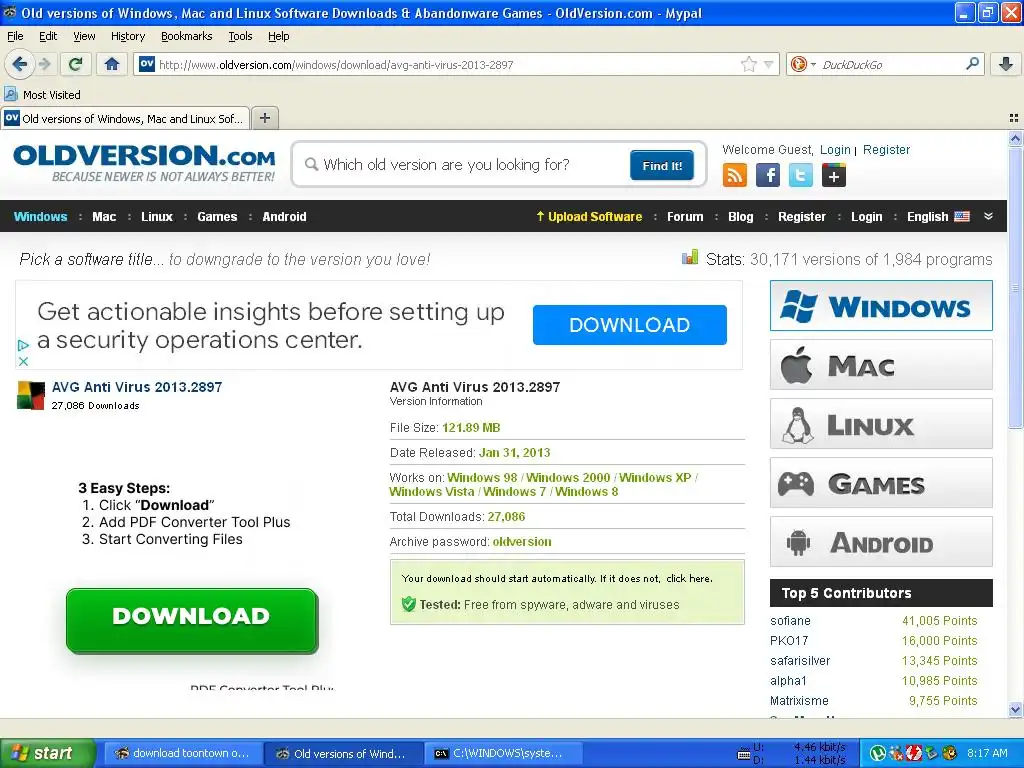Click the green DOWNLOAD button

click(191, 620)
